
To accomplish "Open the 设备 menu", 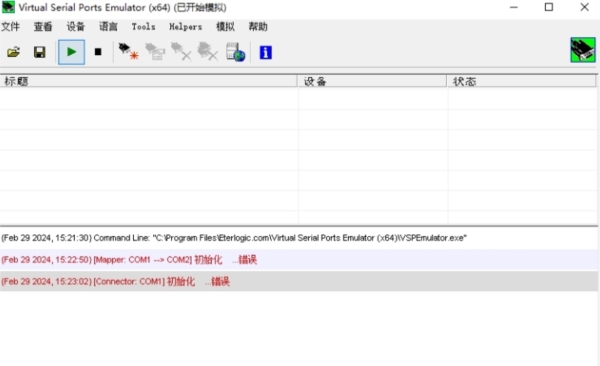I will coord(75,27).
